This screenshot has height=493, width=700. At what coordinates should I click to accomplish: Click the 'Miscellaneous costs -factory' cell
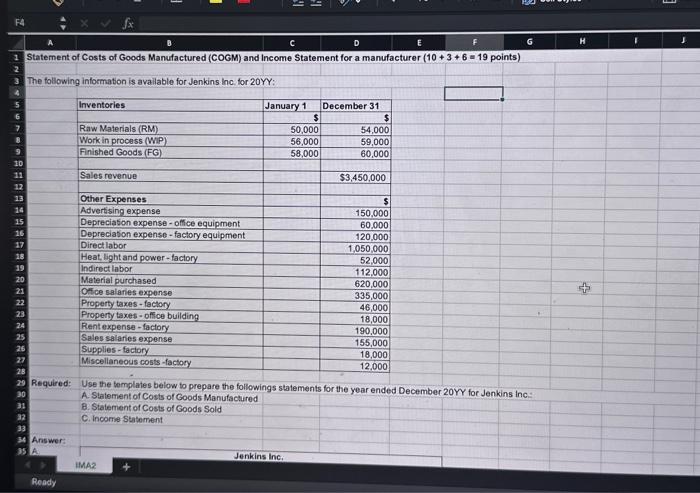pos(172,362)
